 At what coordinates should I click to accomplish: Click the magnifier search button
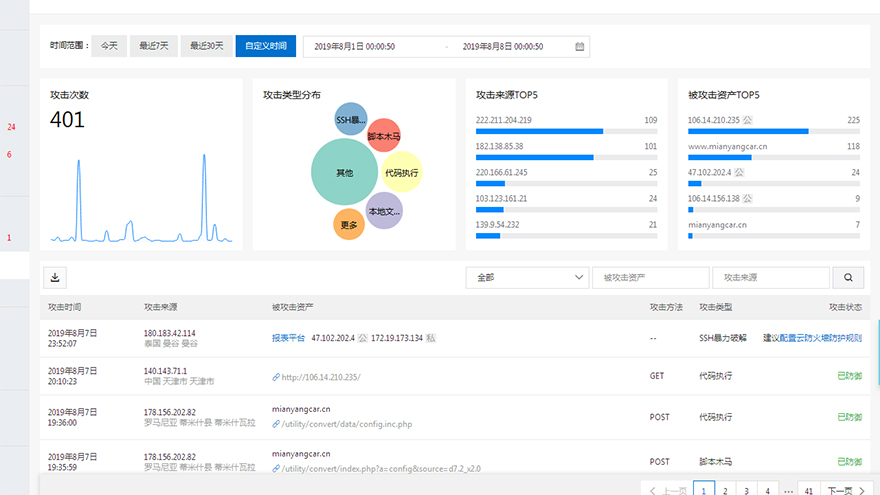click(848, 278)
